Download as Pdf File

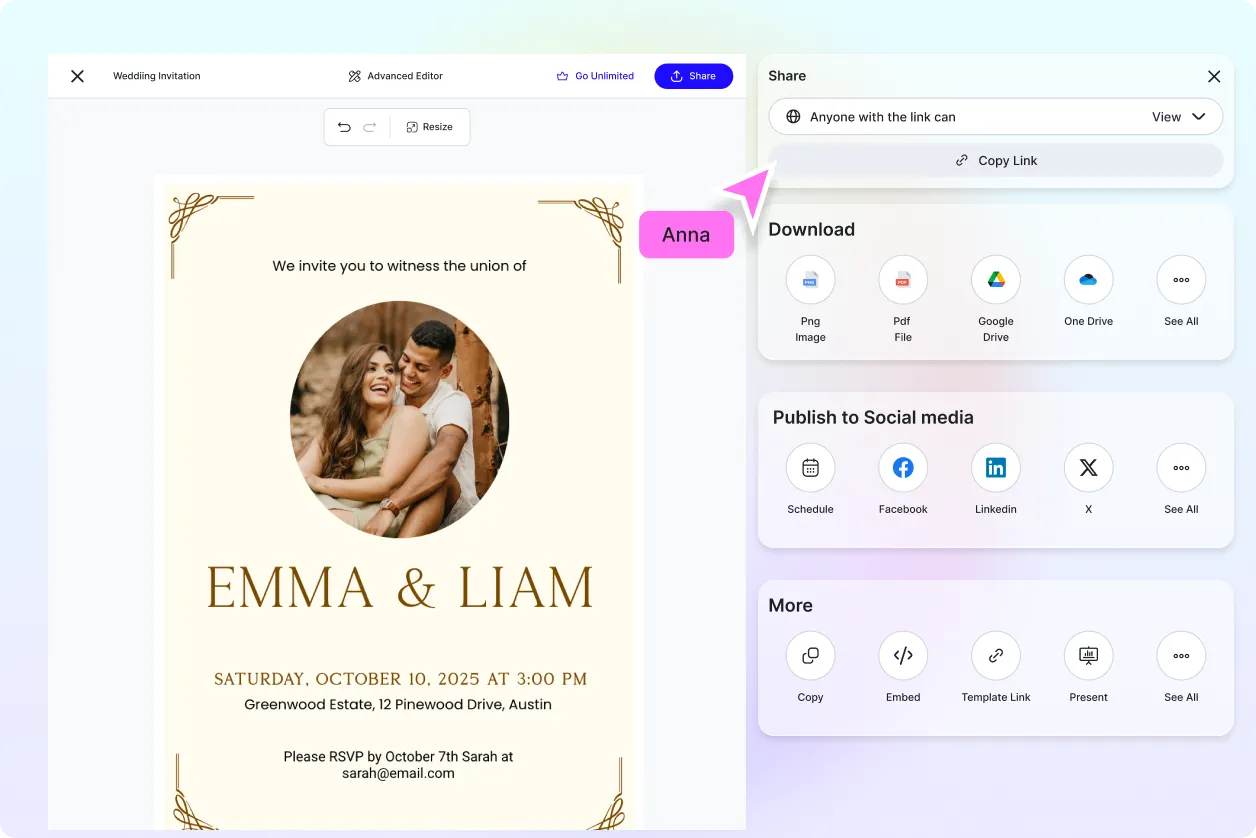(903, 280)
